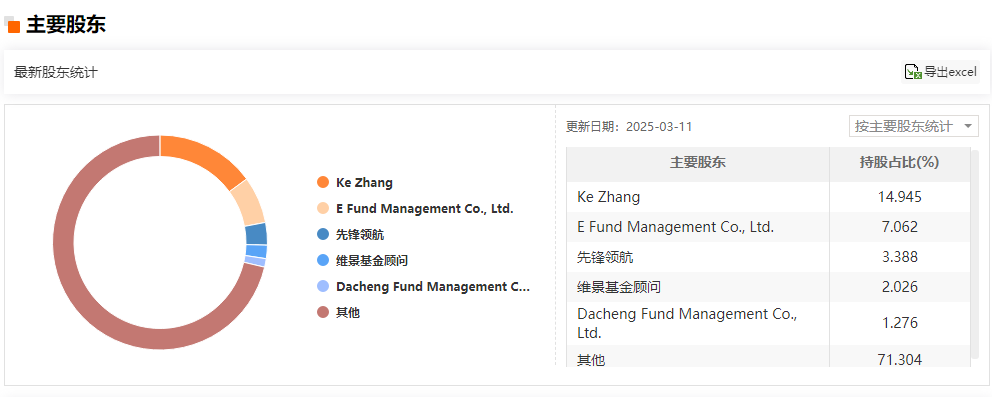Click the Ke Zhang table row
Screen dimensions: 992x397
pos(768,197)
